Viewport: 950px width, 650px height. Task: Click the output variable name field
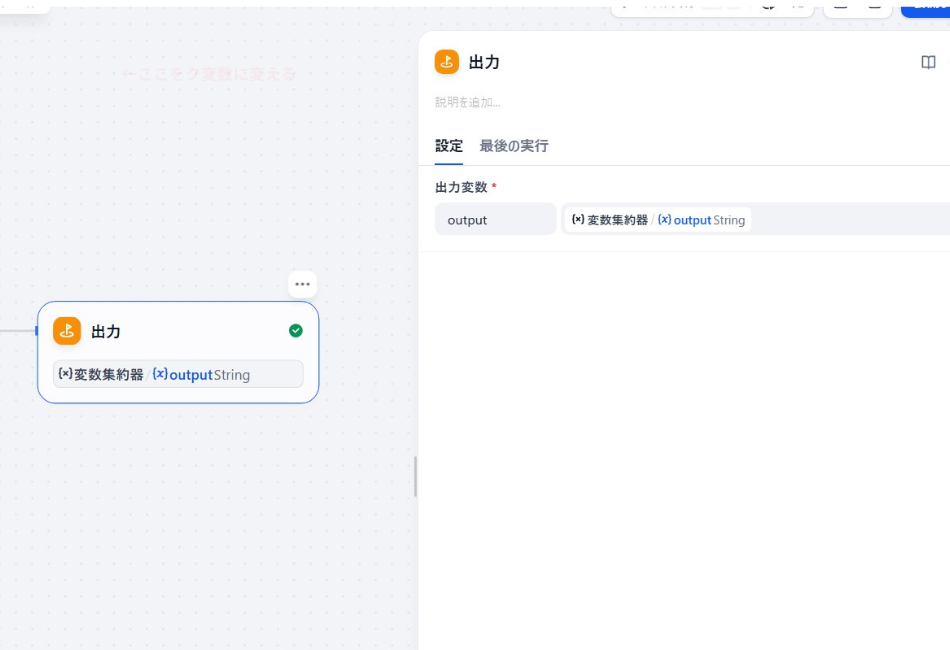click(x=495, y=219)
